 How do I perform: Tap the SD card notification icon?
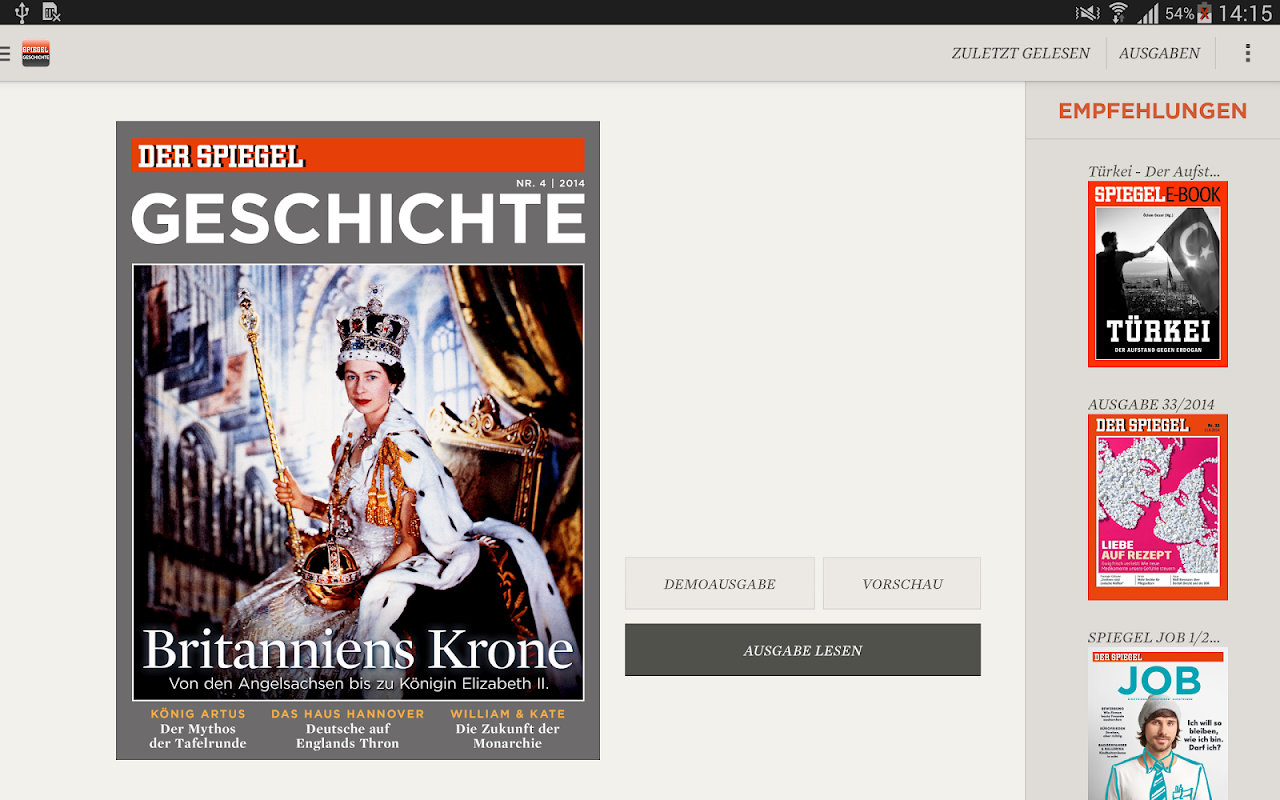(x=51, y=13)
